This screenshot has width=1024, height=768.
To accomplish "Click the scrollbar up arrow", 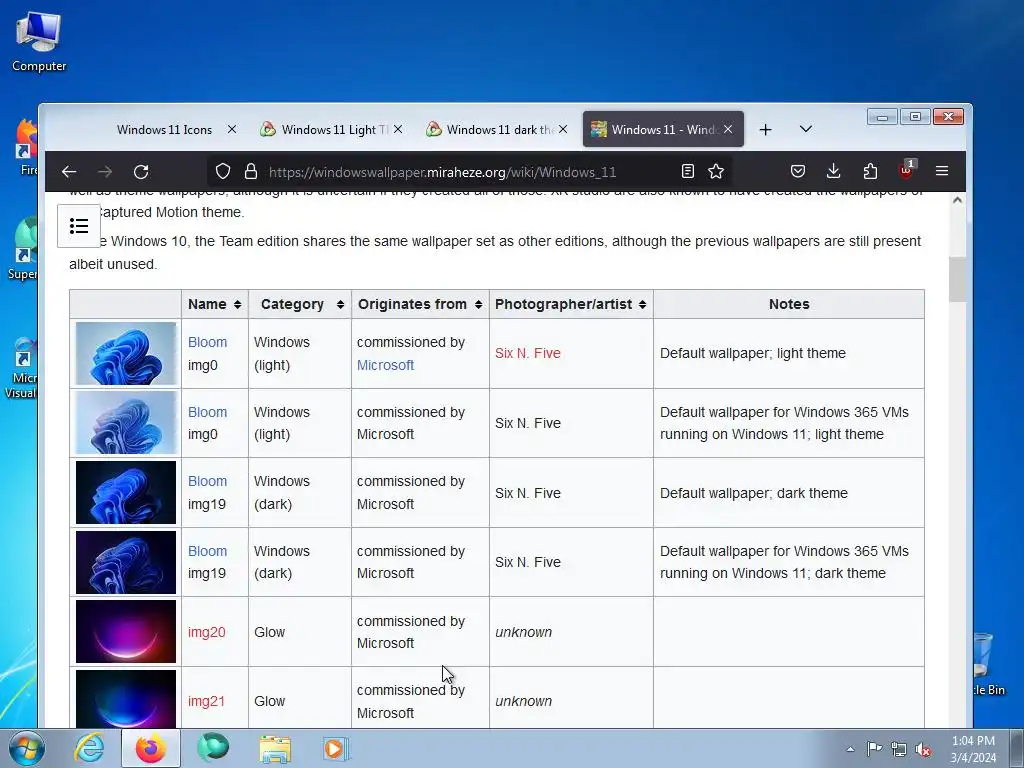I will pyautogui.click(x=957, y=200).
